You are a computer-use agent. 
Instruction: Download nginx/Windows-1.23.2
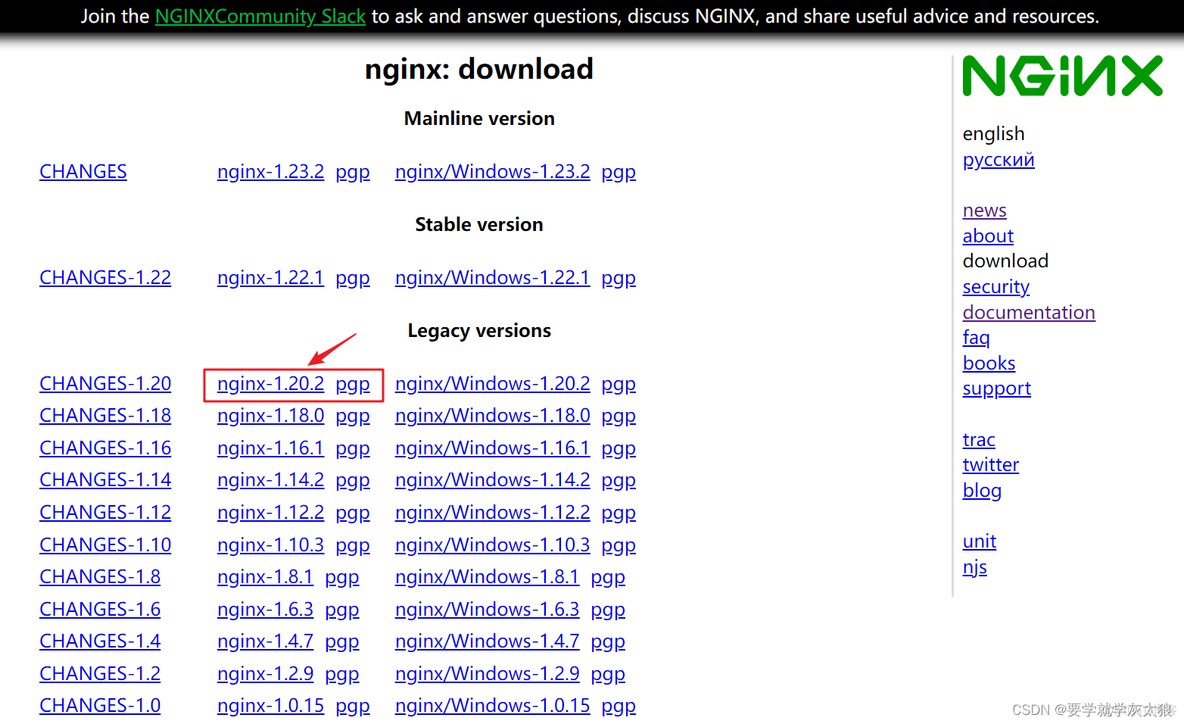coord(492,171)
